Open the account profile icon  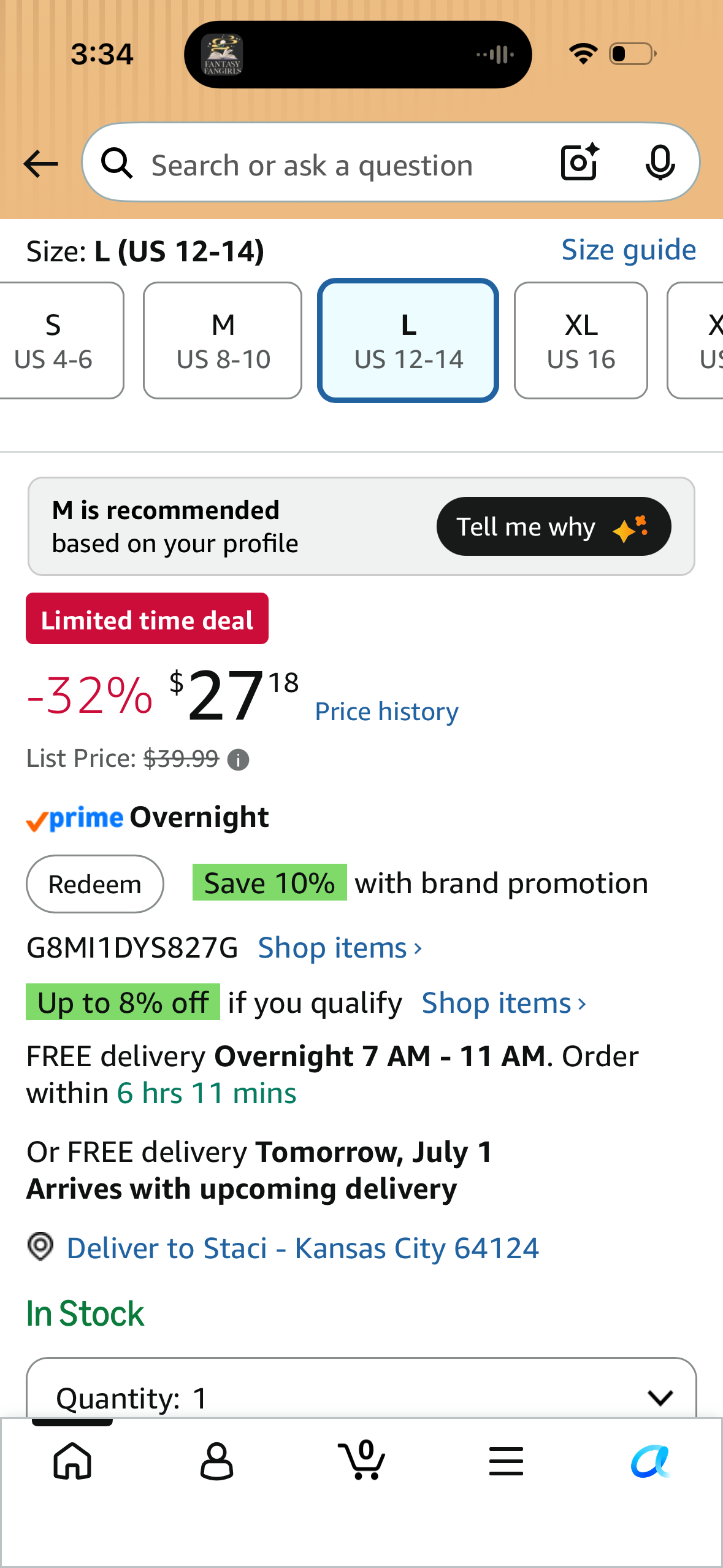click(216, 1461)
